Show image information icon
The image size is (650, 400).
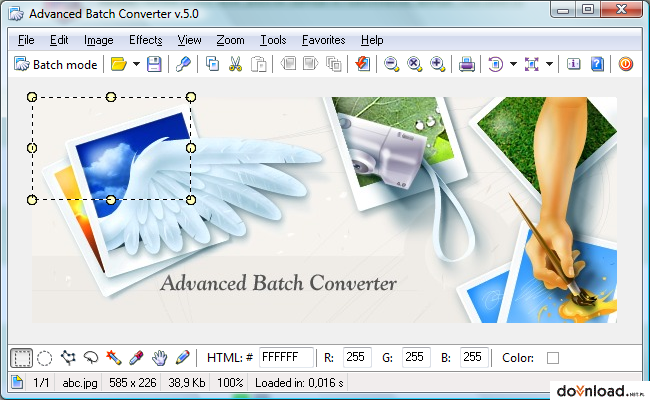(x=574, y=64)
